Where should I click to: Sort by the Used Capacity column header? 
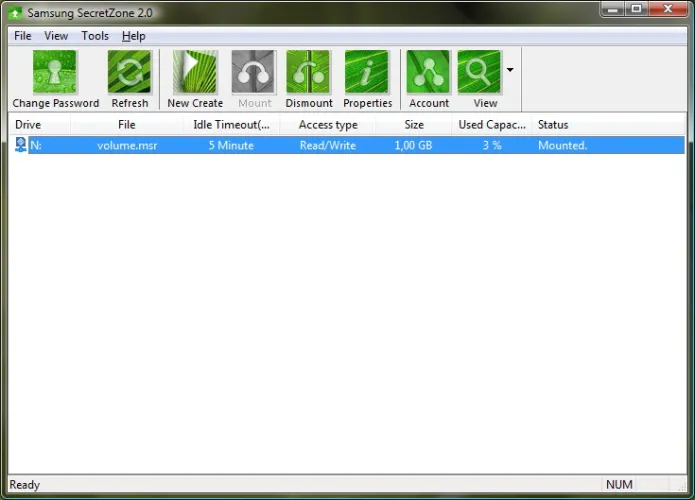coord(492,125)
